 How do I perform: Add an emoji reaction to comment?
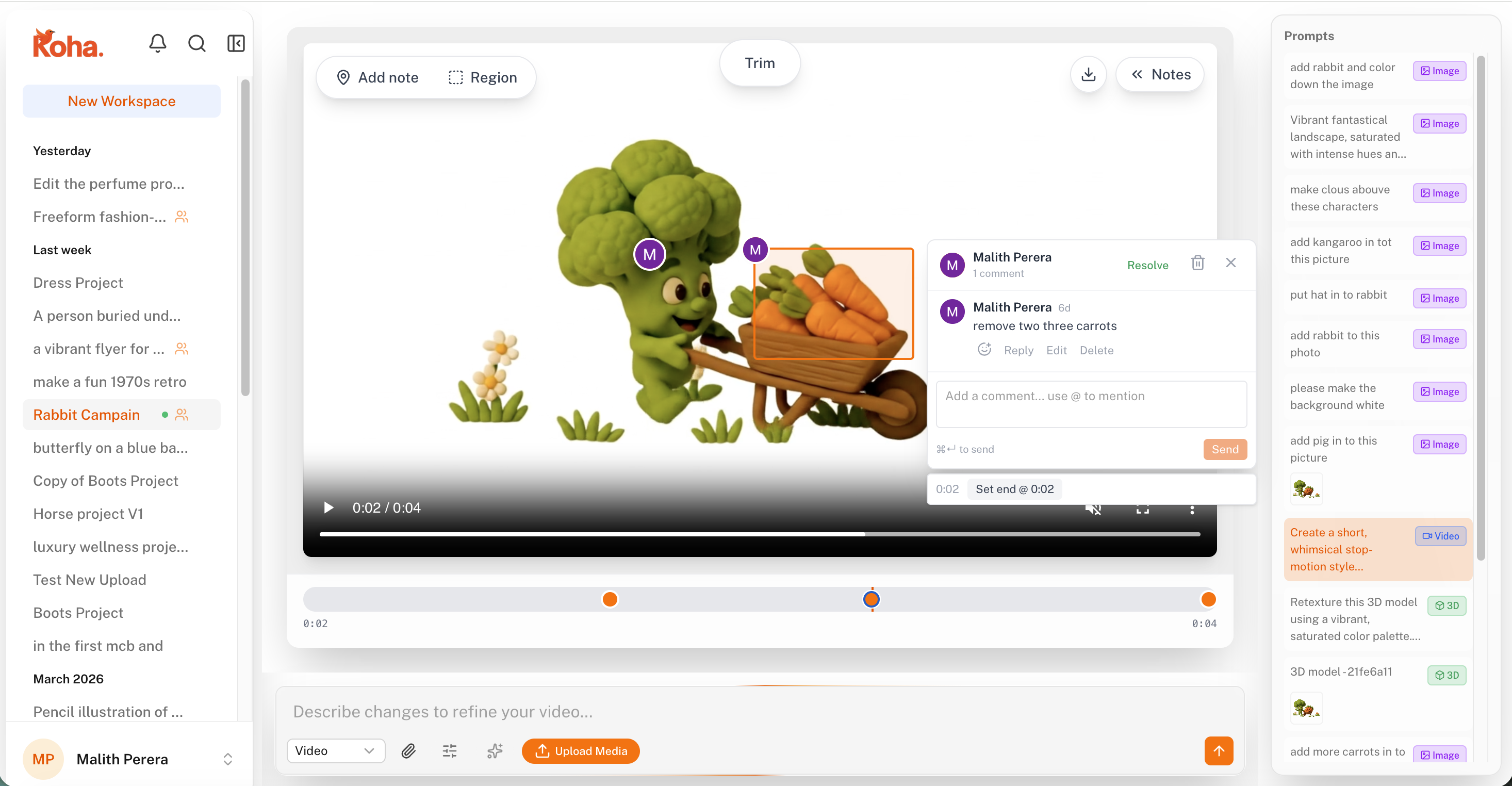pos(984,349)
